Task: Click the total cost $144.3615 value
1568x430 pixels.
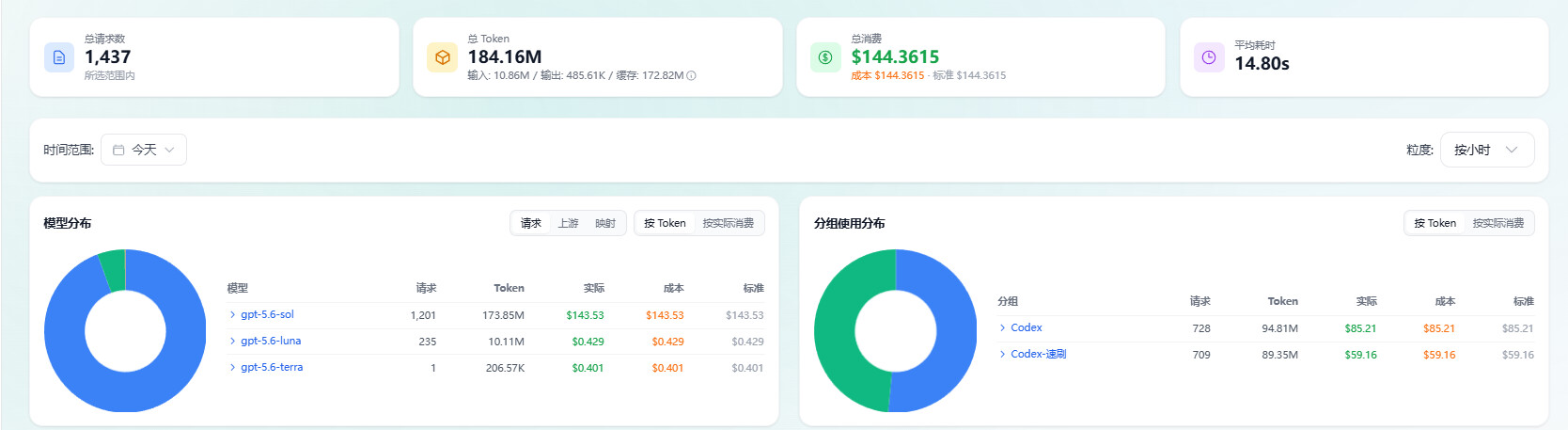Action: coord(895,56)
